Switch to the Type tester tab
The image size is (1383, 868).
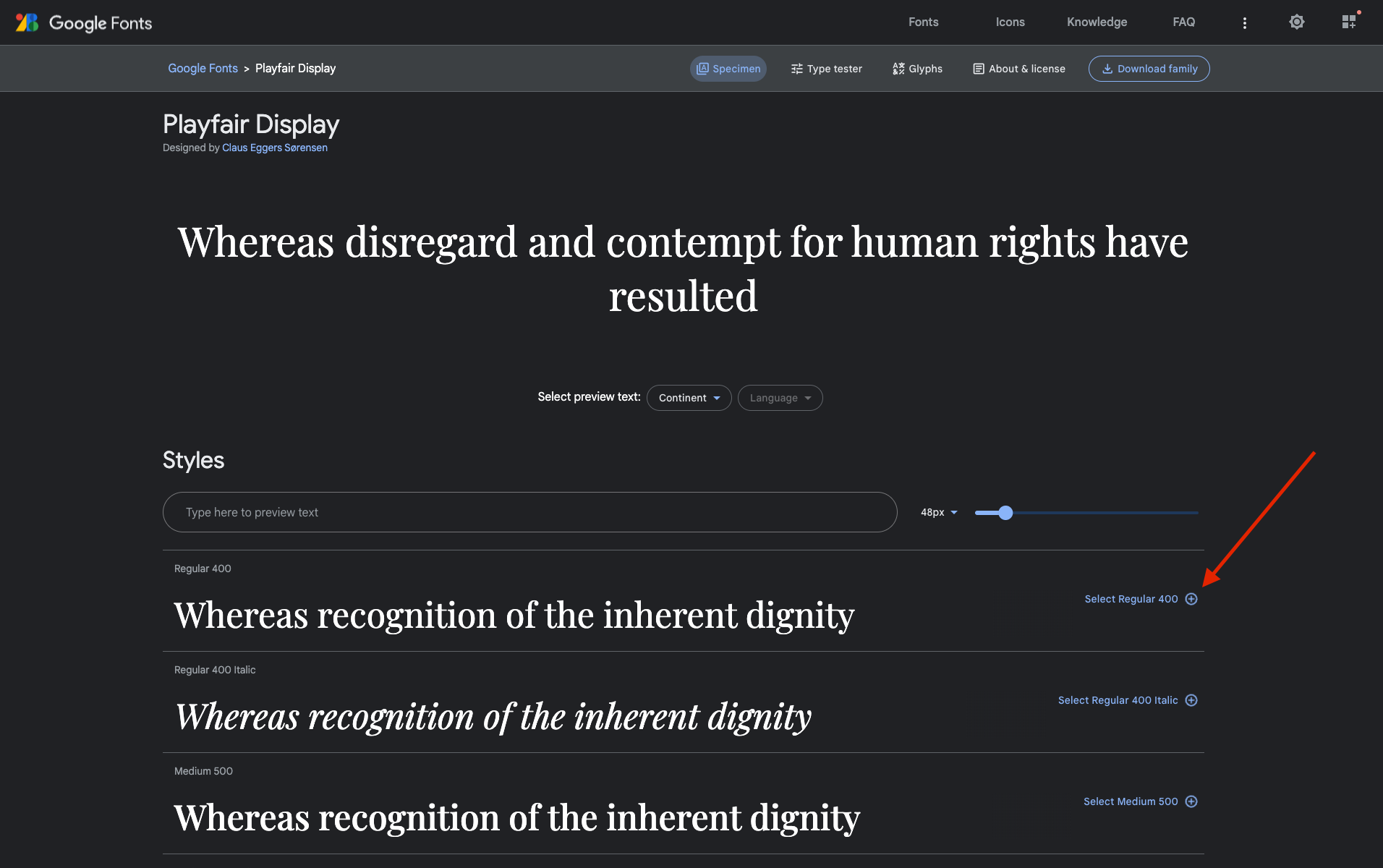(827, 69)
